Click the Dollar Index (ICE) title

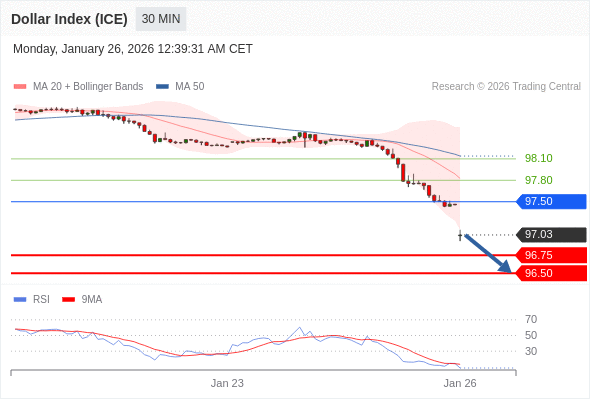tap(69, 19)
